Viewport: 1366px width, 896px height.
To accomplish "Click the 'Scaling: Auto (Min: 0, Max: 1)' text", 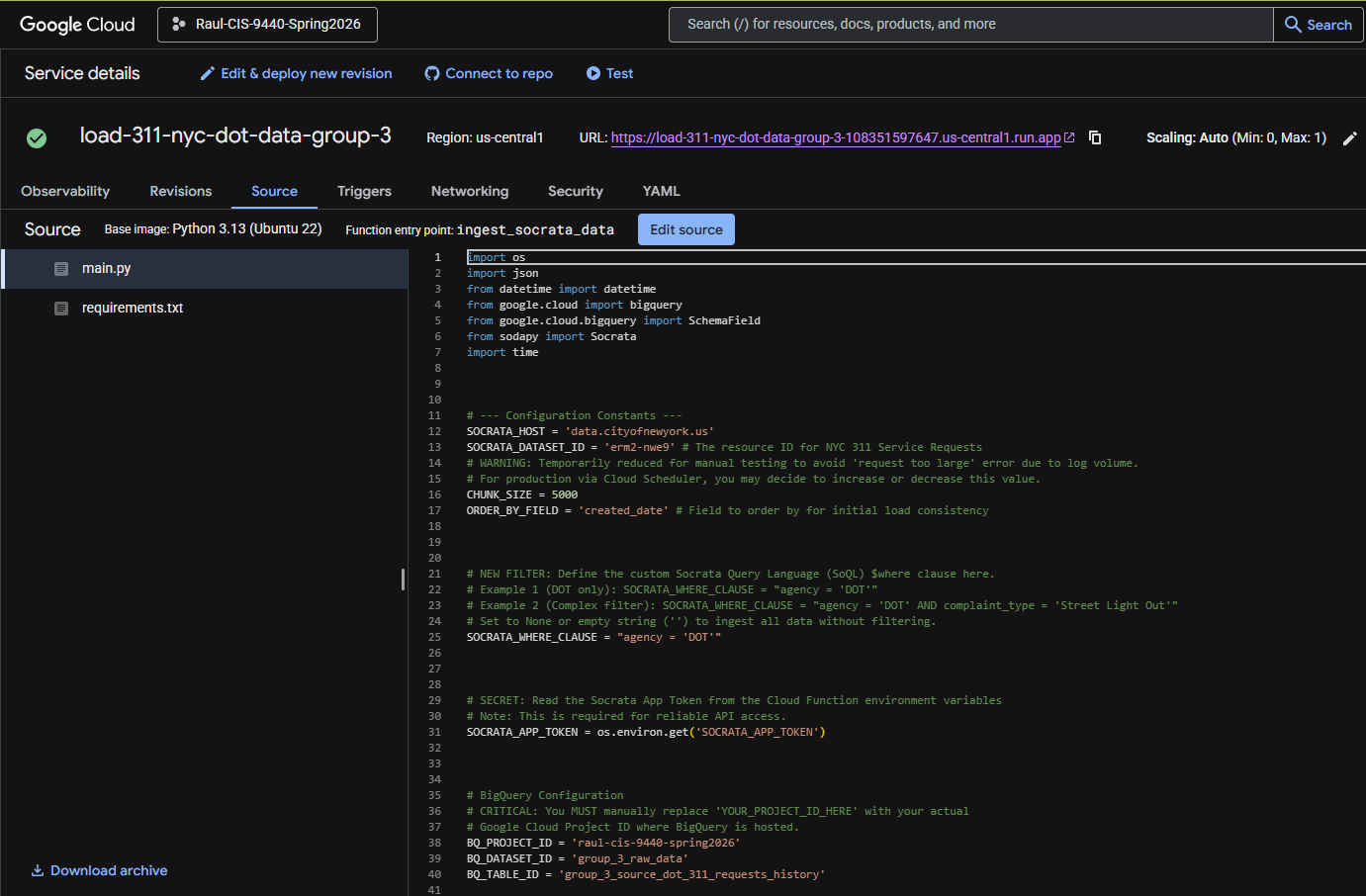I will [x=1236, y=137].
